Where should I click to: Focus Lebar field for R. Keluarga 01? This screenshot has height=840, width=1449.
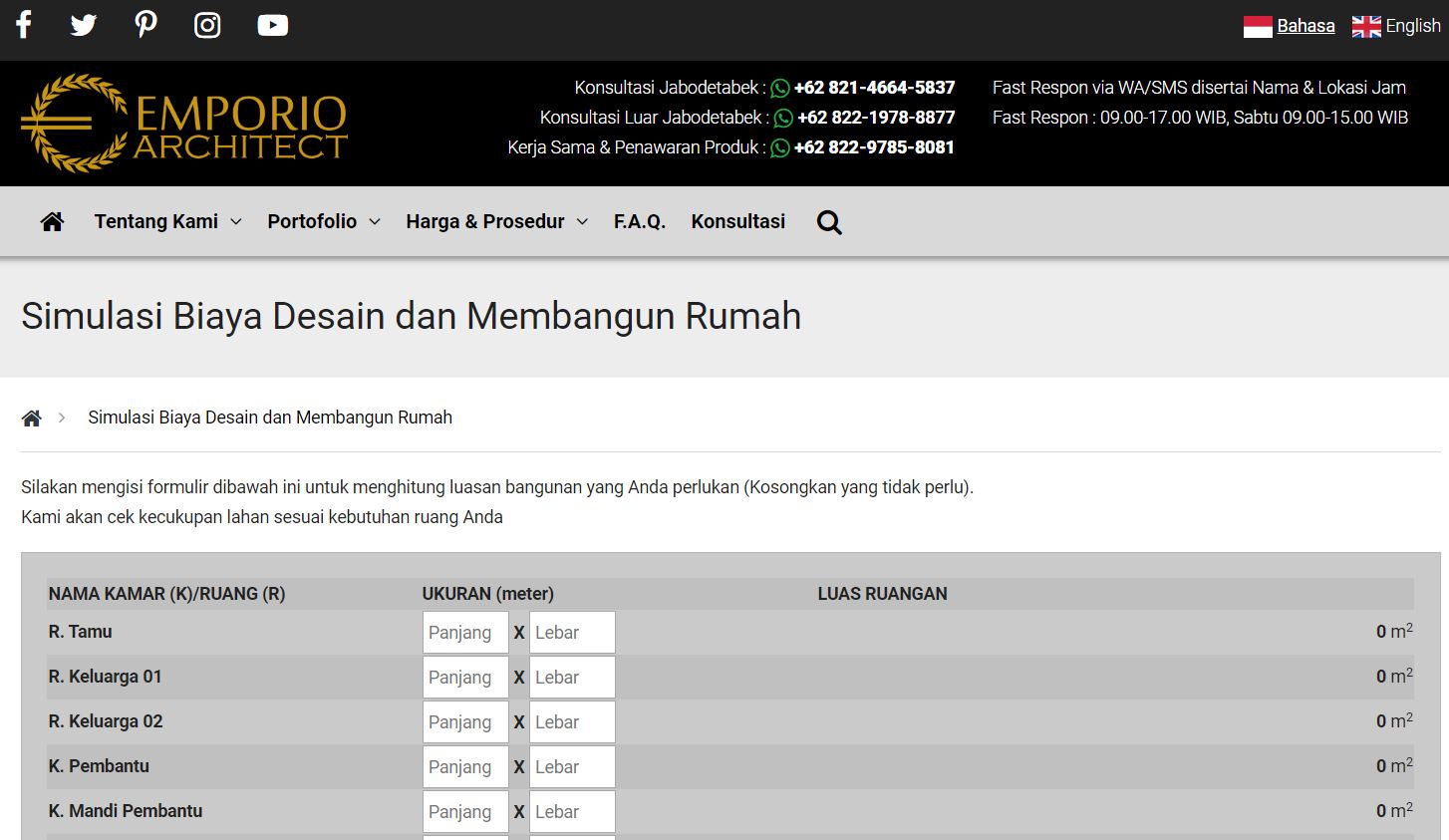[x=572, y=678]
